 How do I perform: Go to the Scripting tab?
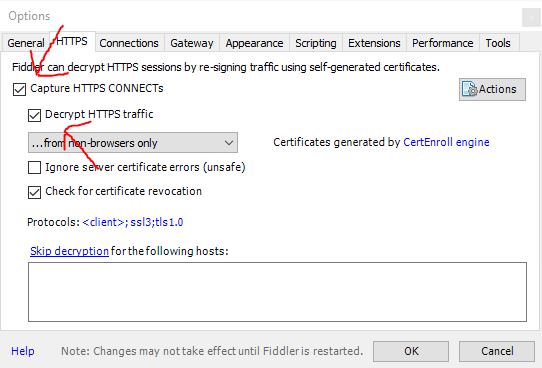click(x=316, y=43)
